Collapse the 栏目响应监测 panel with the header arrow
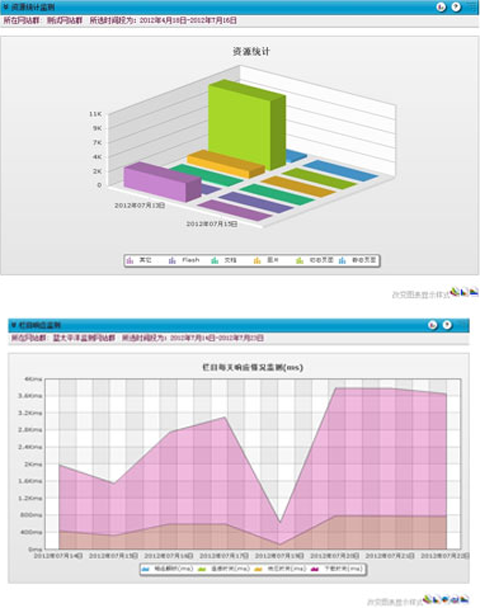Screen dimensions: 480x608 [x=14, y=325]
